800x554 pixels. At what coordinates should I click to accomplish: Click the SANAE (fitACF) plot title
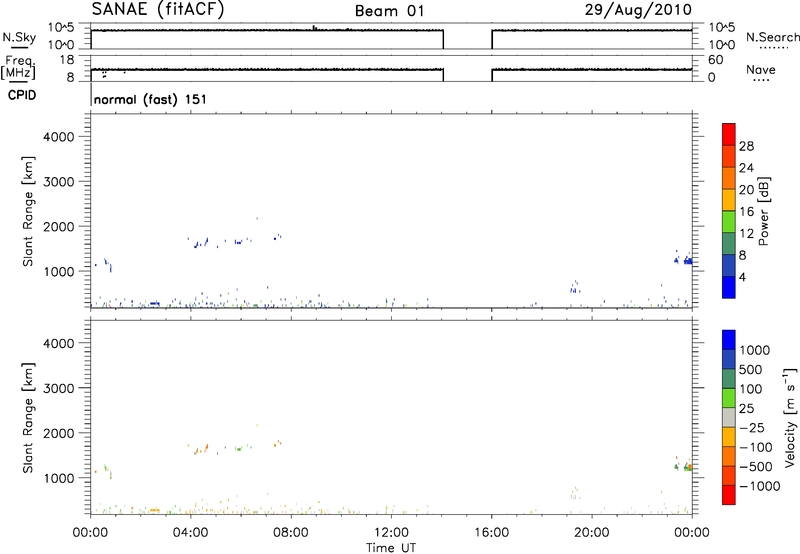tap(158, 9)
